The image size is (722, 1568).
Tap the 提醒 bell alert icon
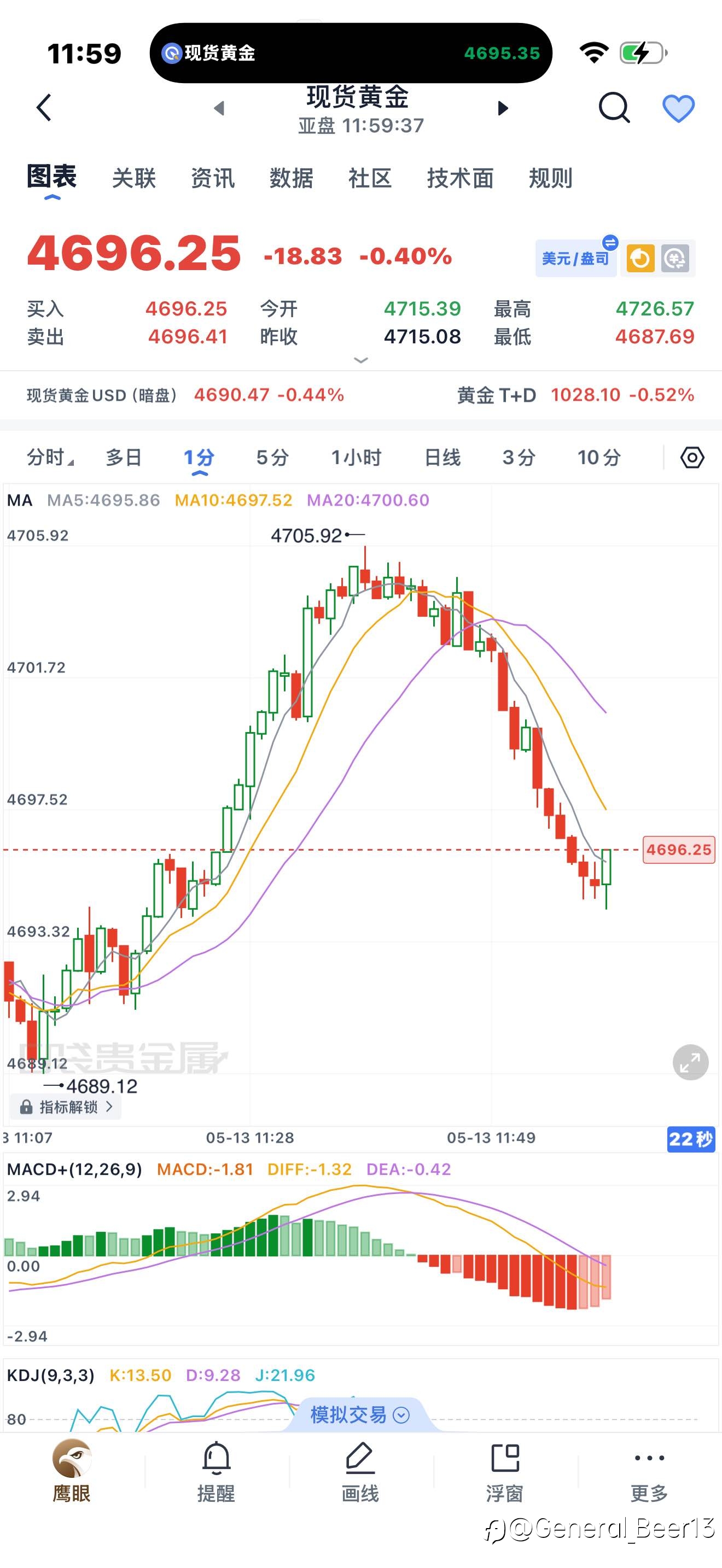point(216,1471)
